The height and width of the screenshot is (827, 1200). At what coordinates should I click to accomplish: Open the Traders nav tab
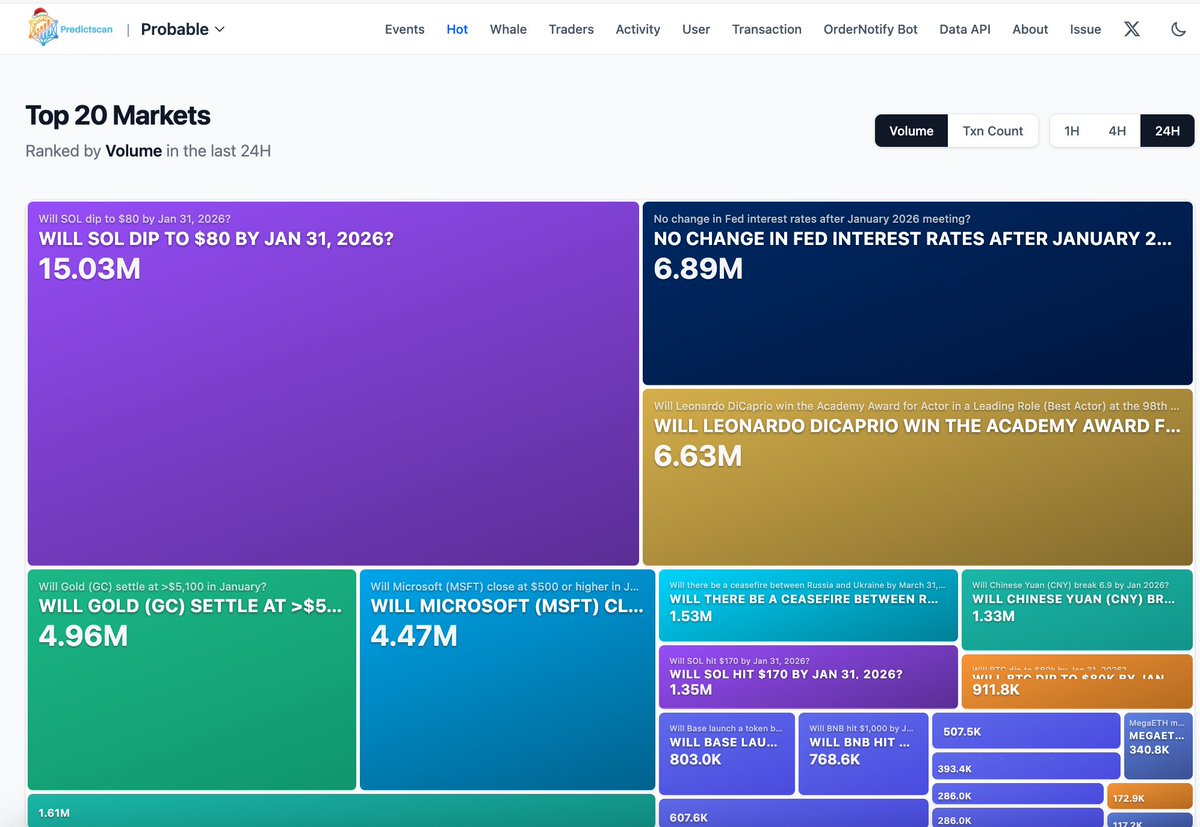tap(571, 29)
